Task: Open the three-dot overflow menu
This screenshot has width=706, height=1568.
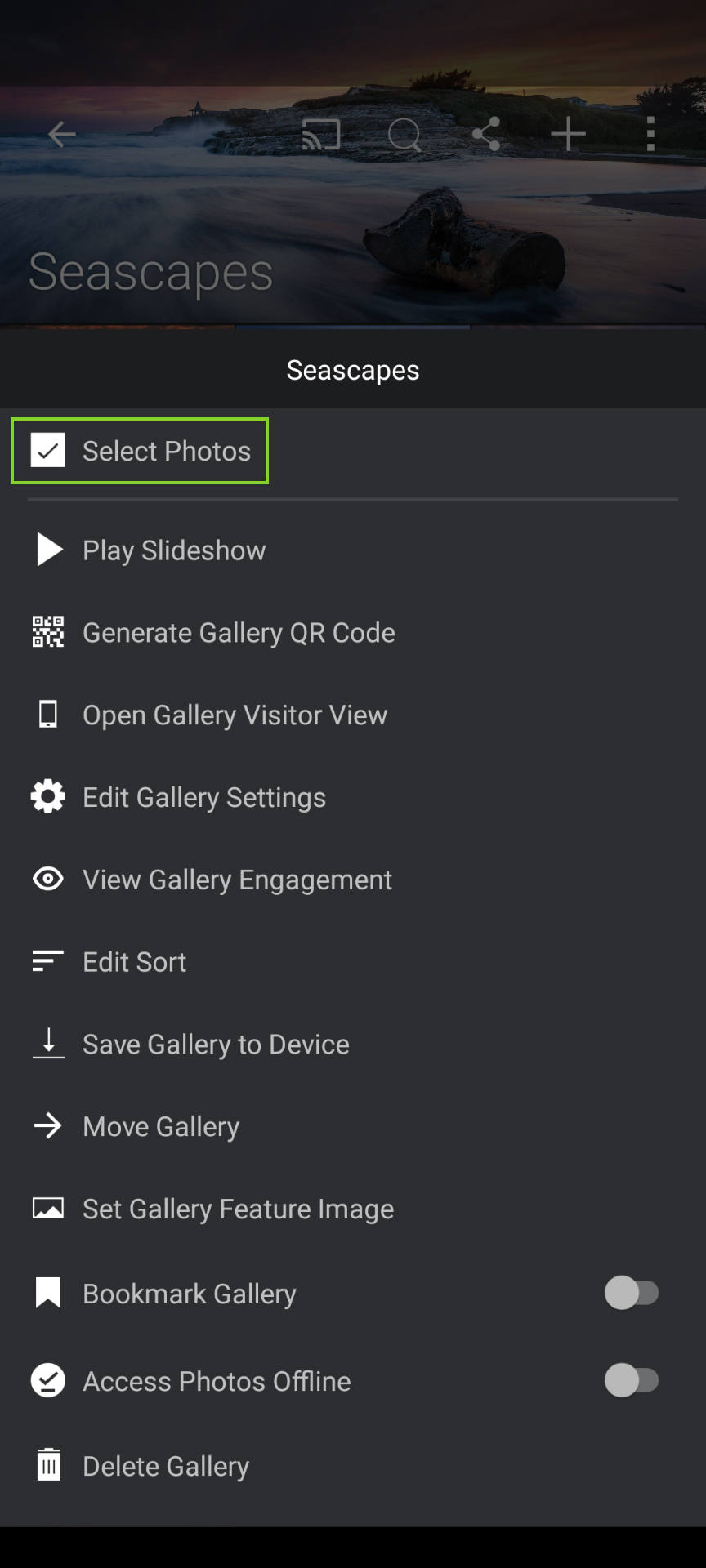Action: [x=650, y=134]
